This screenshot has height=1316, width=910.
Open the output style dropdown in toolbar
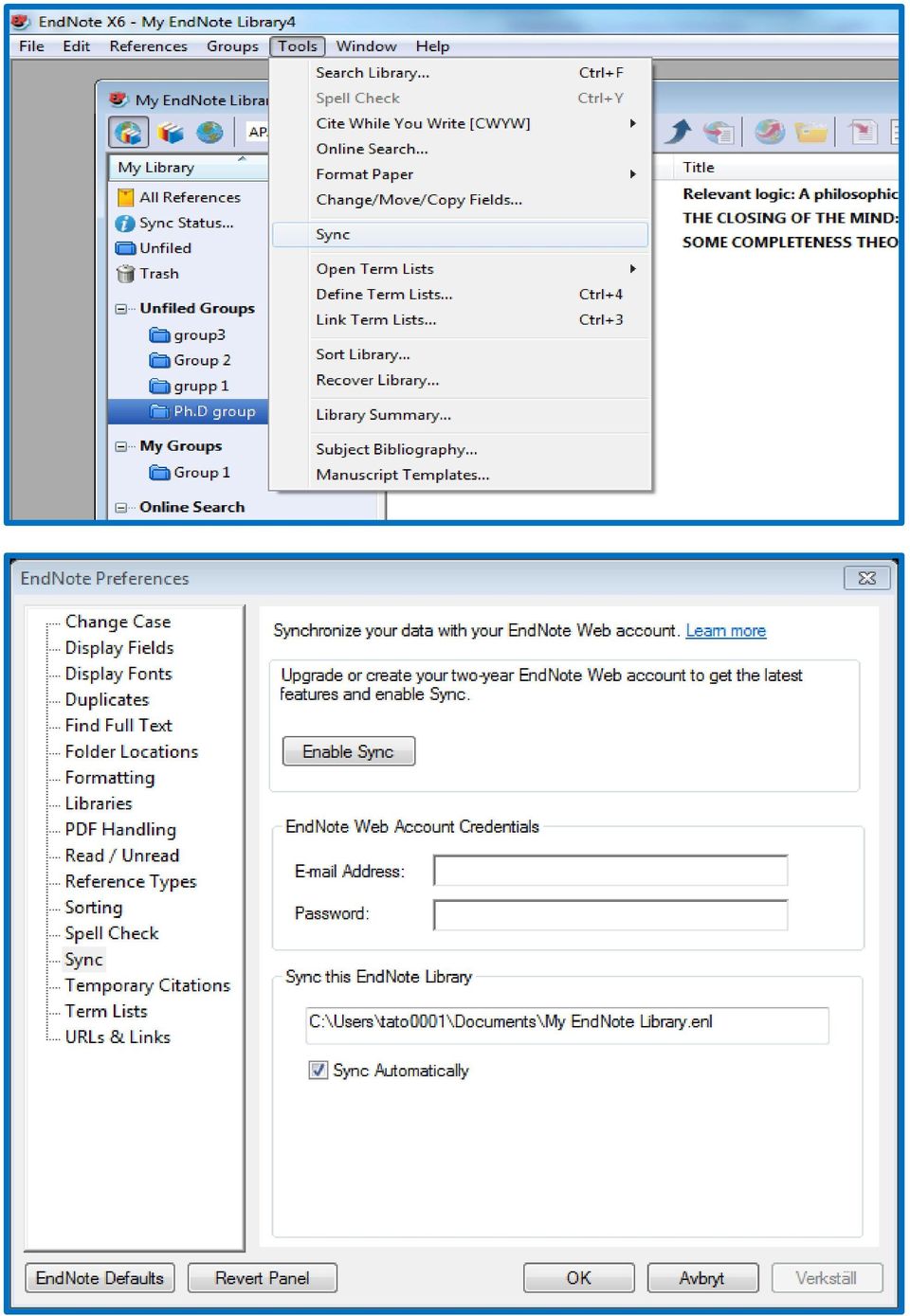pos(257,133)
